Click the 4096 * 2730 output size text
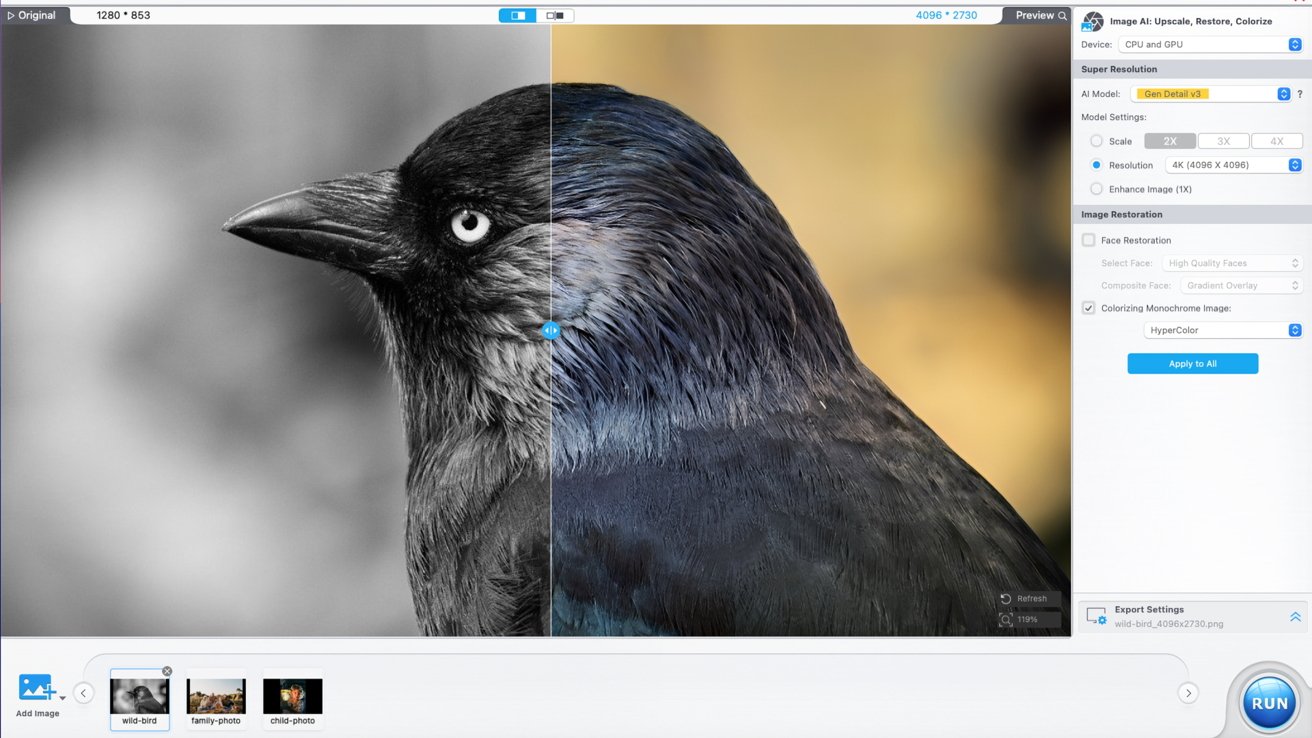The height and width of the screenshot is (738, 1312). point(946,15)
